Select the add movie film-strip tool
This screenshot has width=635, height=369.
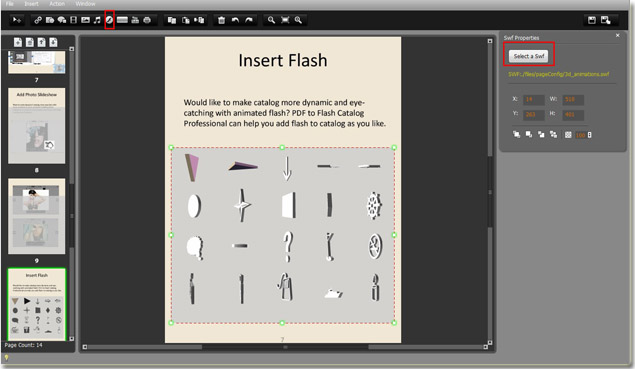pos(73,20)
